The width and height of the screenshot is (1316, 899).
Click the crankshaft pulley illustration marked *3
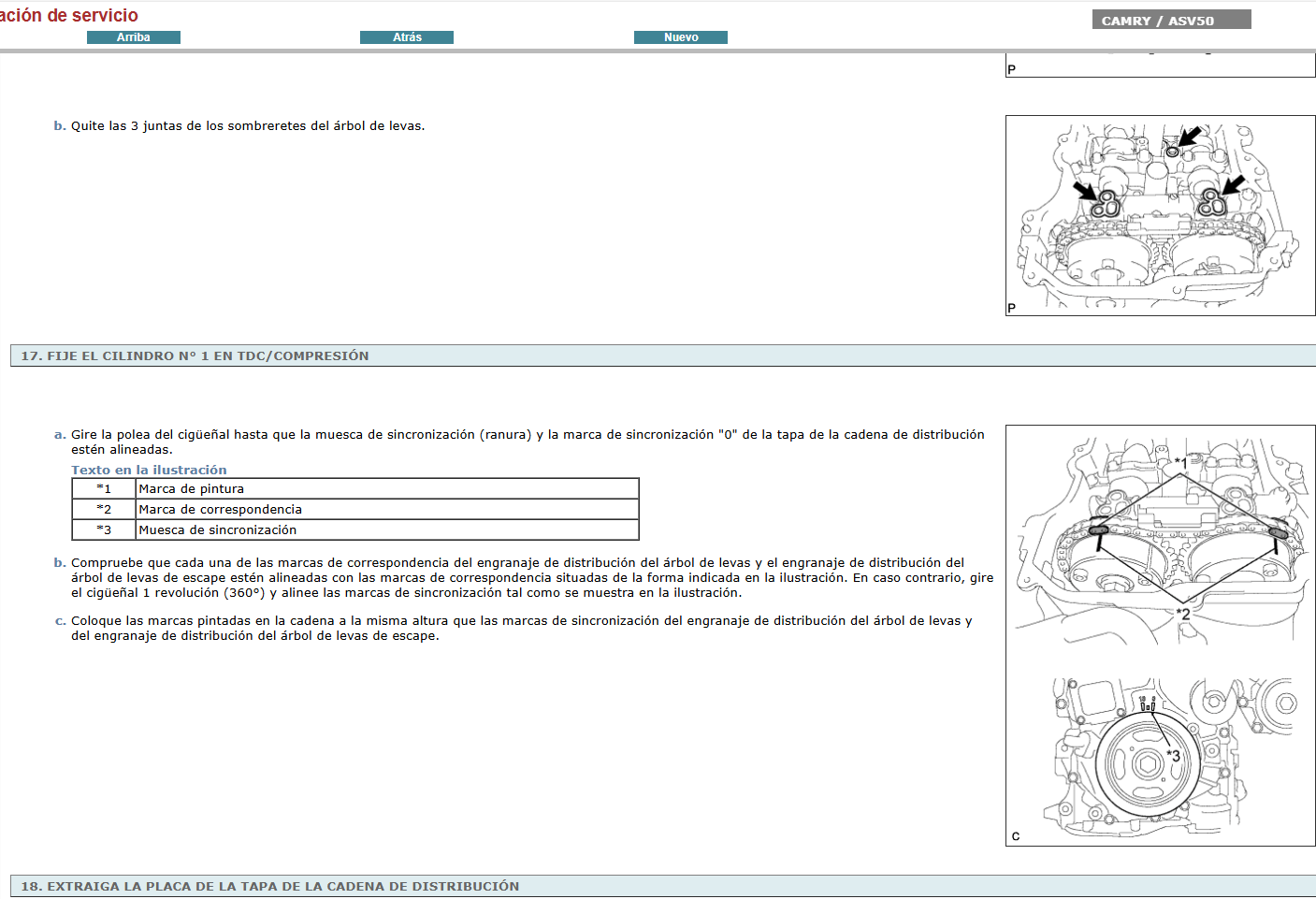click(x=1160, y=758)
